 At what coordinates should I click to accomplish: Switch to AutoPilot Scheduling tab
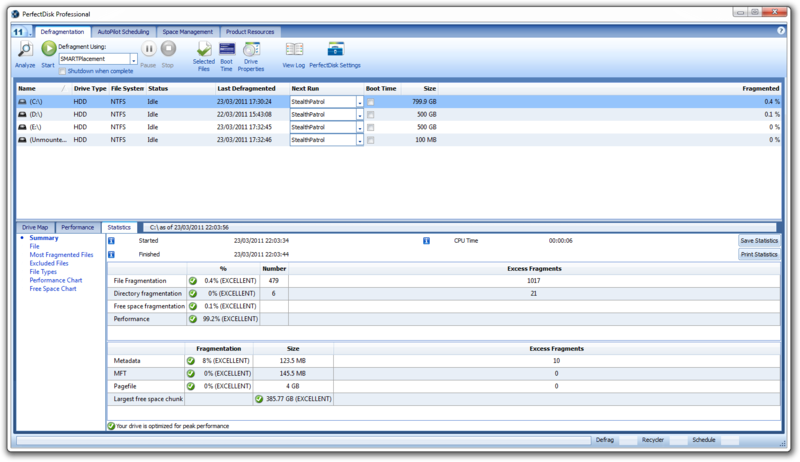click(123, 32)
